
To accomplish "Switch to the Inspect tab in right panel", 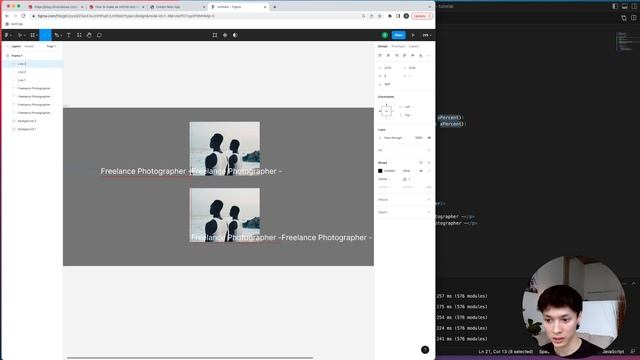I will point(414,47).
